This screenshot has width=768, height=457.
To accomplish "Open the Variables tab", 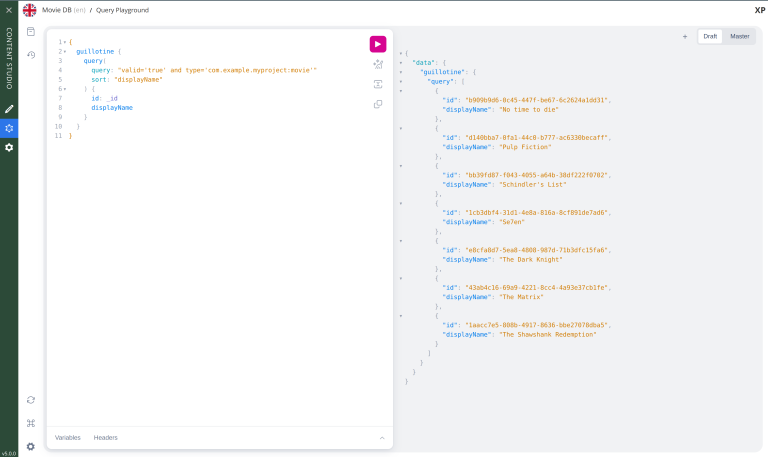I will (x=68, y=437).
